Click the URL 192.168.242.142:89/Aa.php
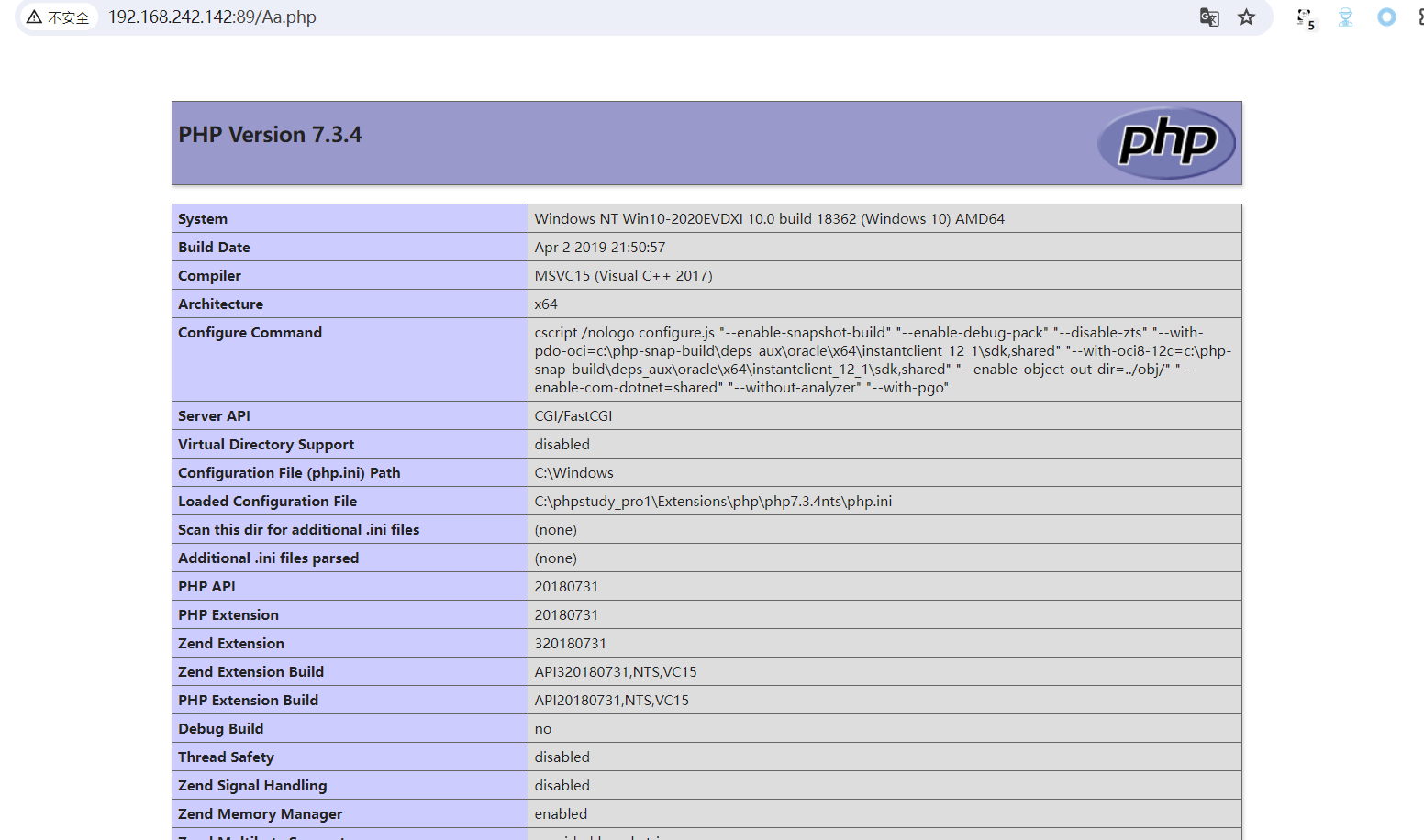This screenshot has height=840, width=1424. point(212,17)
